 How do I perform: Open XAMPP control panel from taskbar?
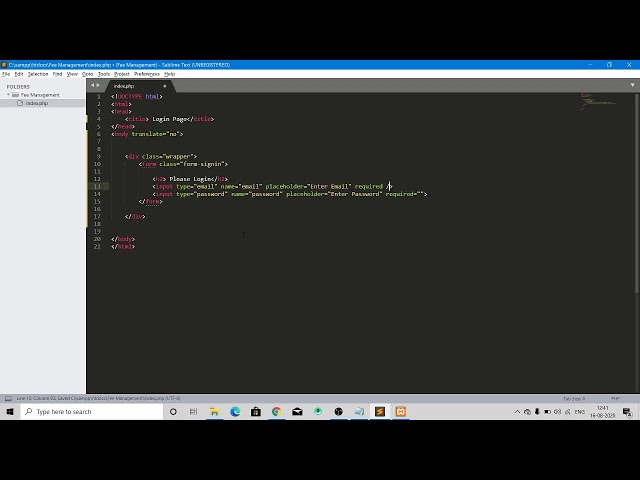401,412
